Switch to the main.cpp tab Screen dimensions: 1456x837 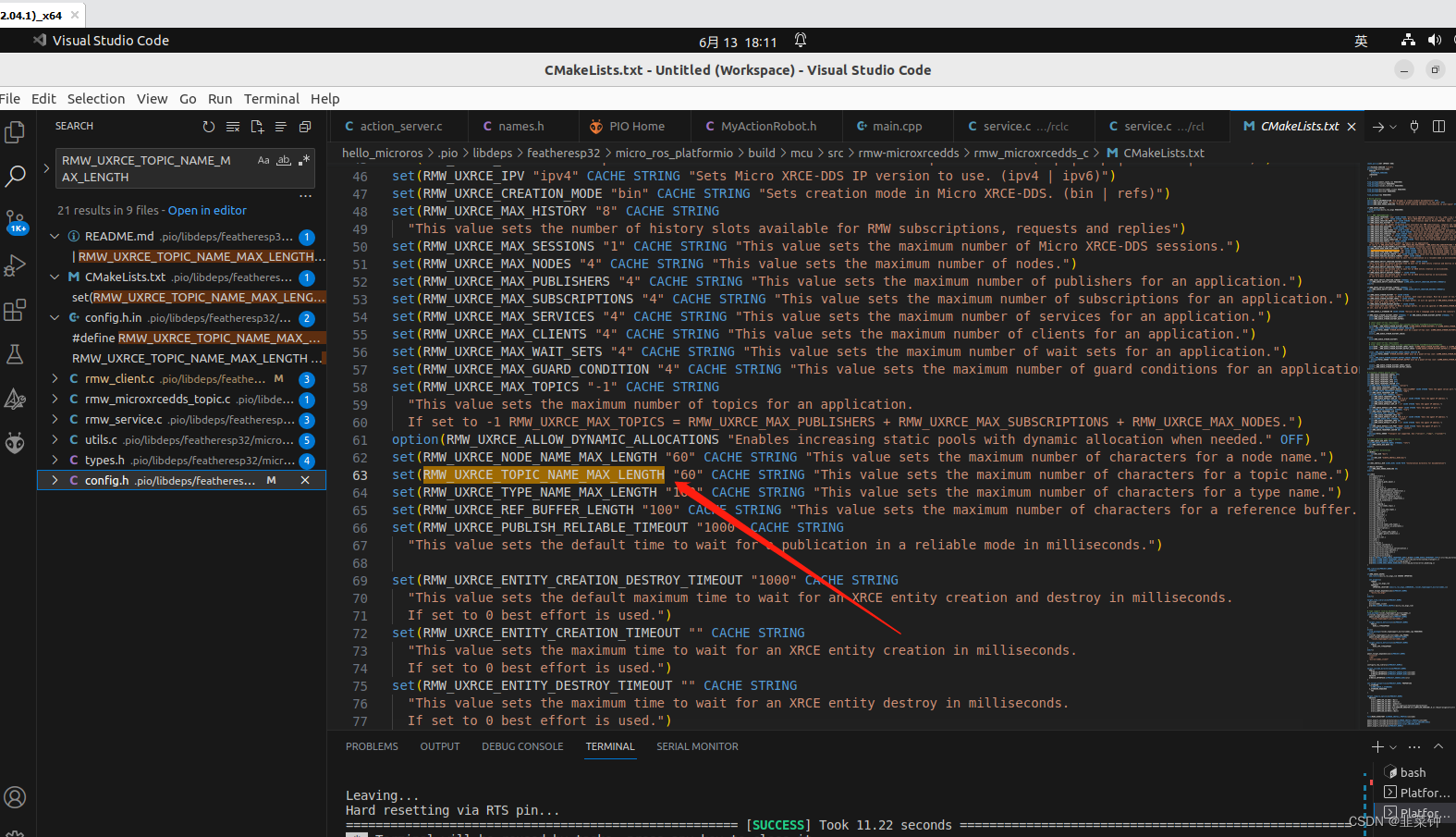(x=897, y=127)
